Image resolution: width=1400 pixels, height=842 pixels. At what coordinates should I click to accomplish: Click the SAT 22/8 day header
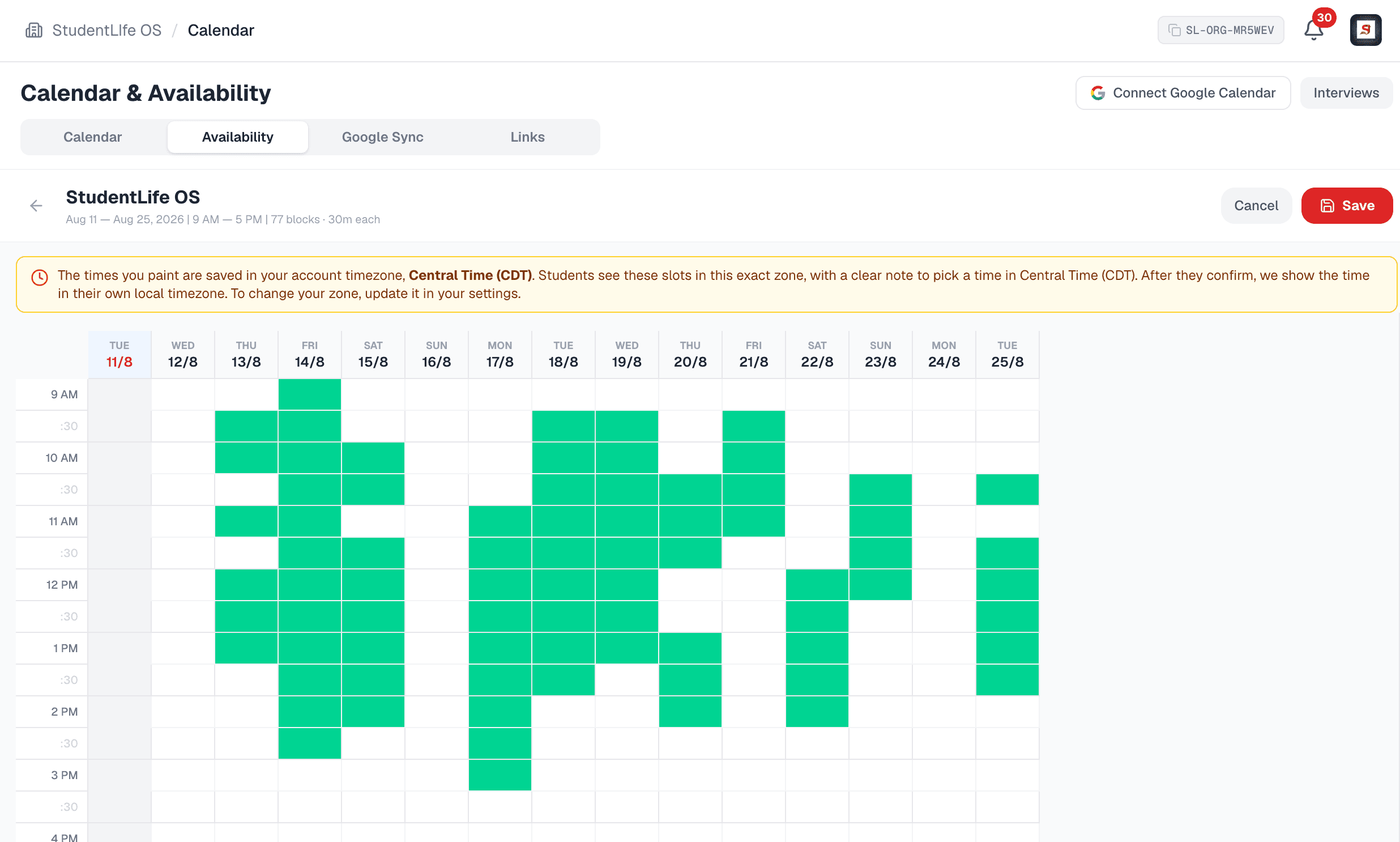(817, 355)
